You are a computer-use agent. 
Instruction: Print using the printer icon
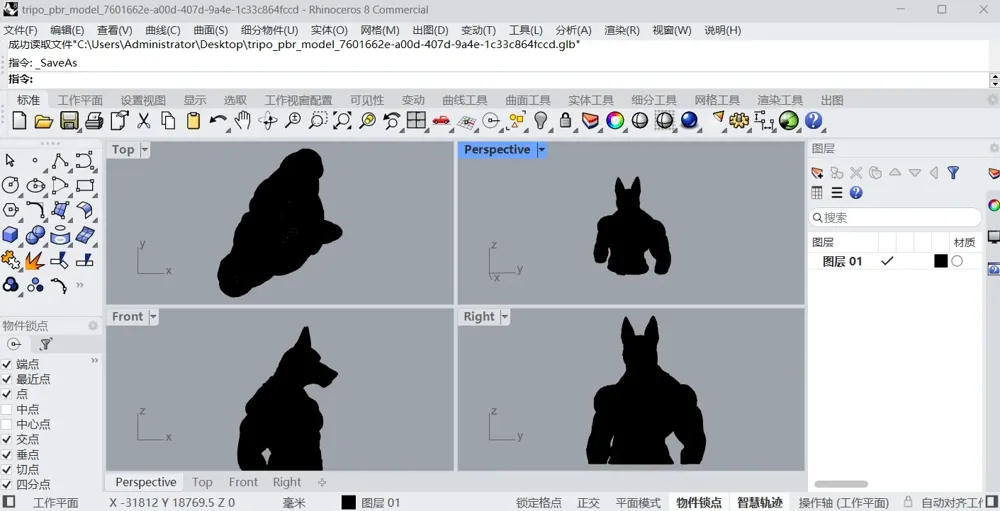pyautogui.click(x=94, y=120)
